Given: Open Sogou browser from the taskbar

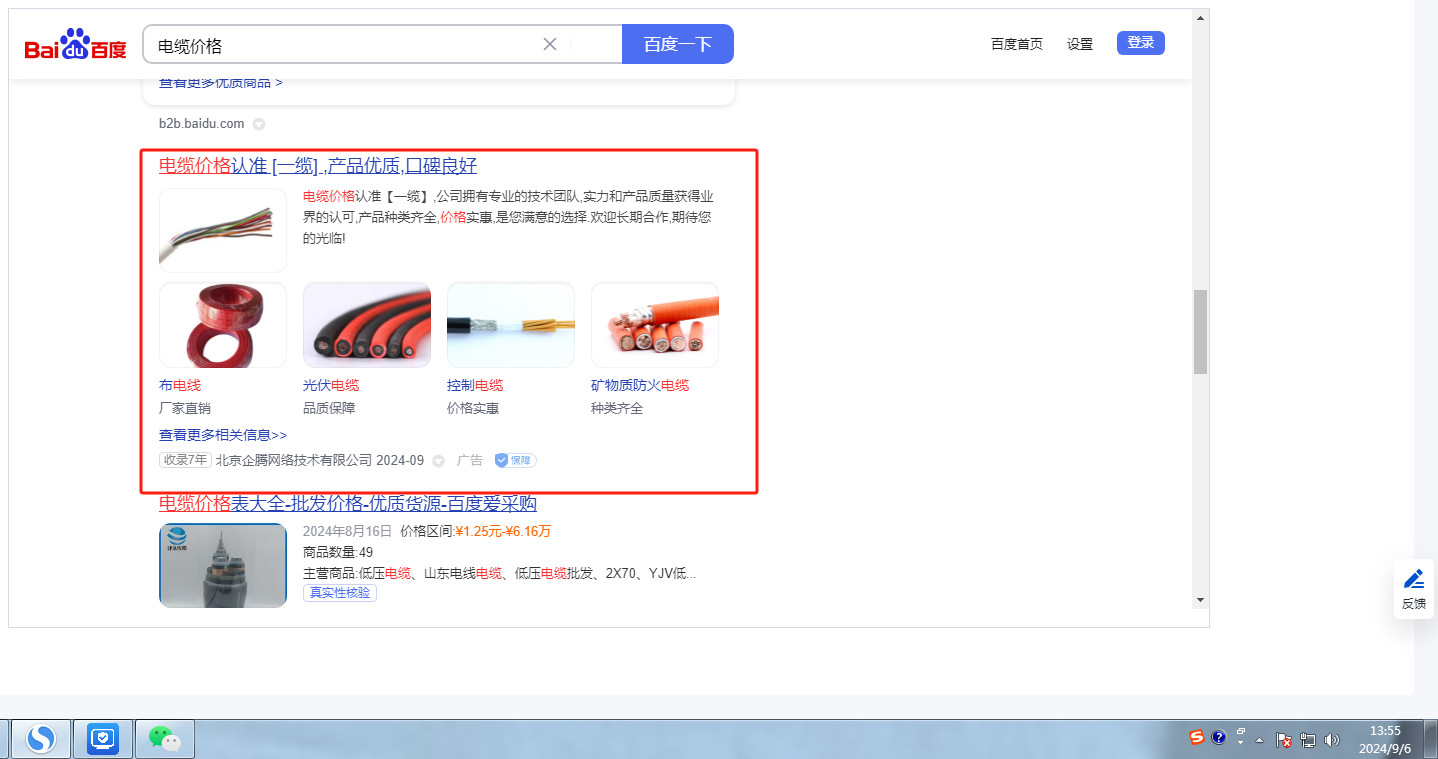Looking at the screenshot, I should point(41,739).
